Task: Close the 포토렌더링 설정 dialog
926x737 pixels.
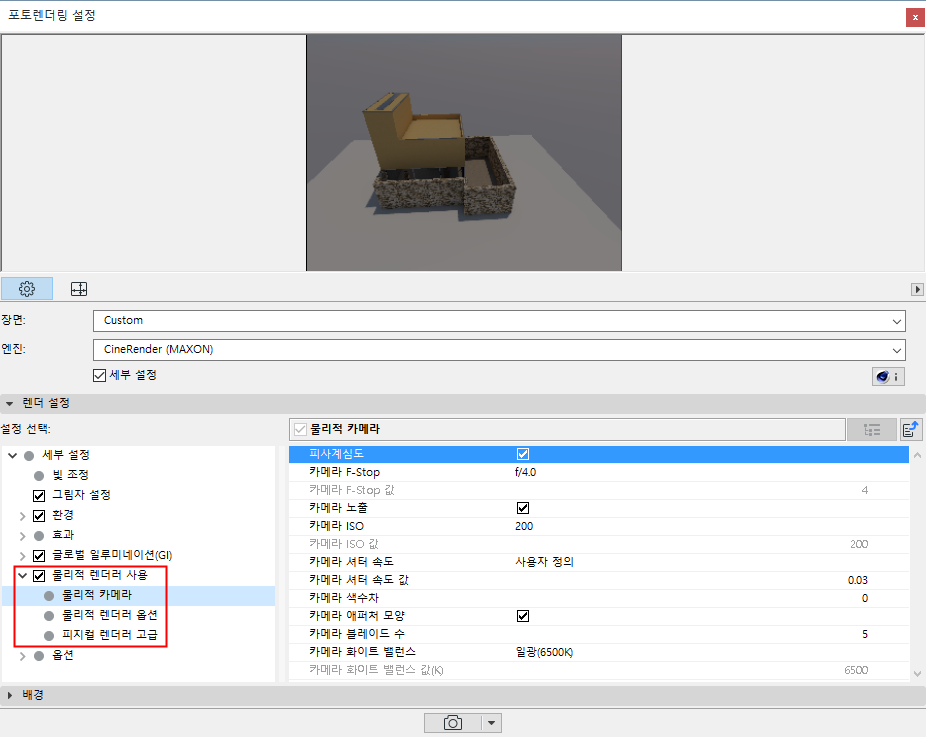Action: (915, 17)
